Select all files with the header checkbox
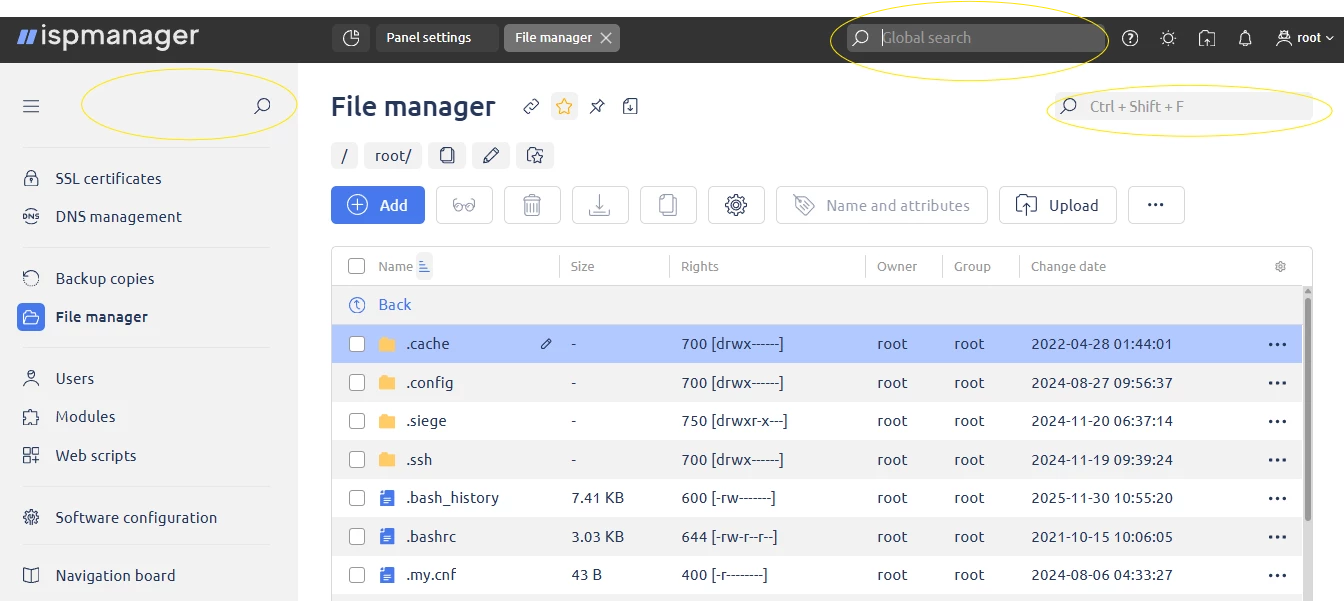1344x601 pixels. [x=357, y=266]
